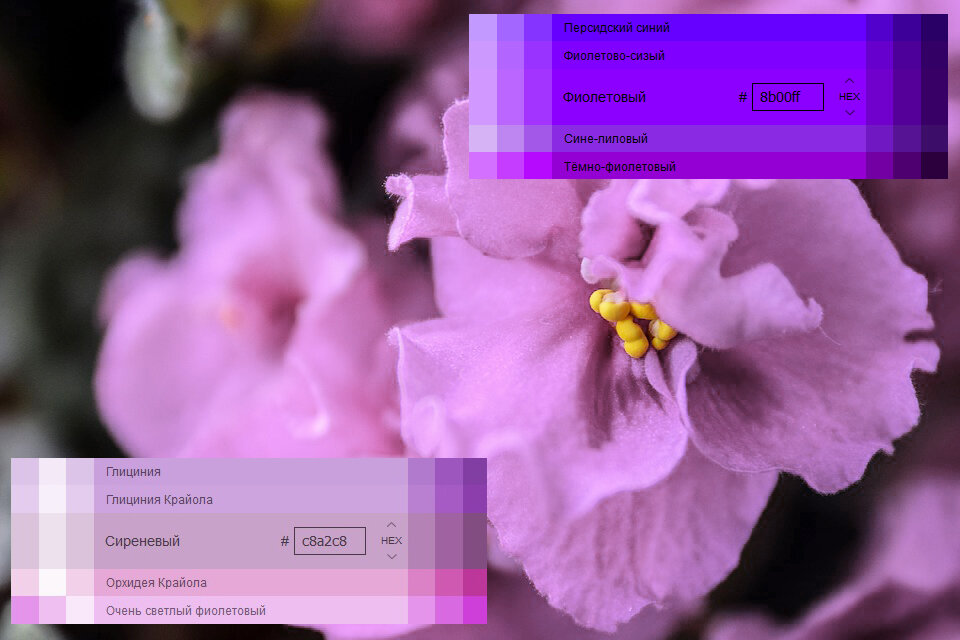Viewport: 960px width, 640px height.
Task: Click up chevron above HEX in Сиреневый panel
Action: [392, 525]
